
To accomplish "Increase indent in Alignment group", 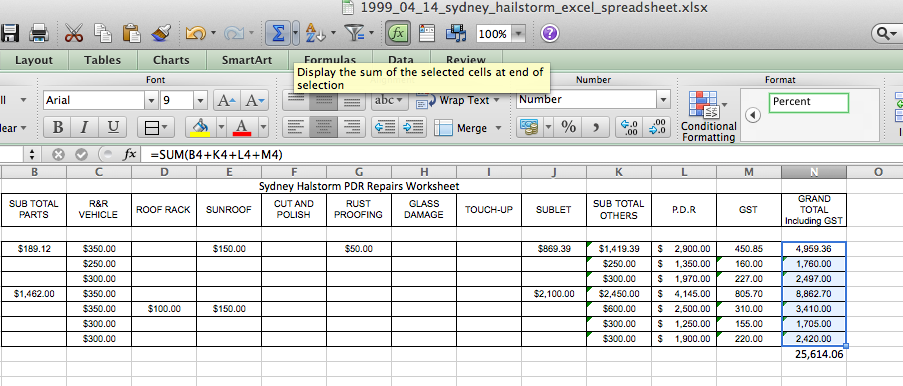I will click(413, 127).
